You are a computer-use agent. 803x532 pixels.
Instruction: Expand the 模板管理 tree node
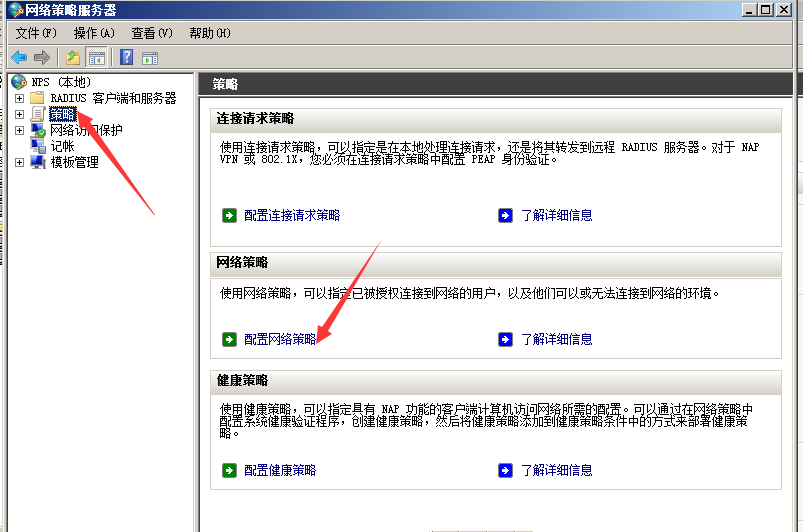click(19, 162)
